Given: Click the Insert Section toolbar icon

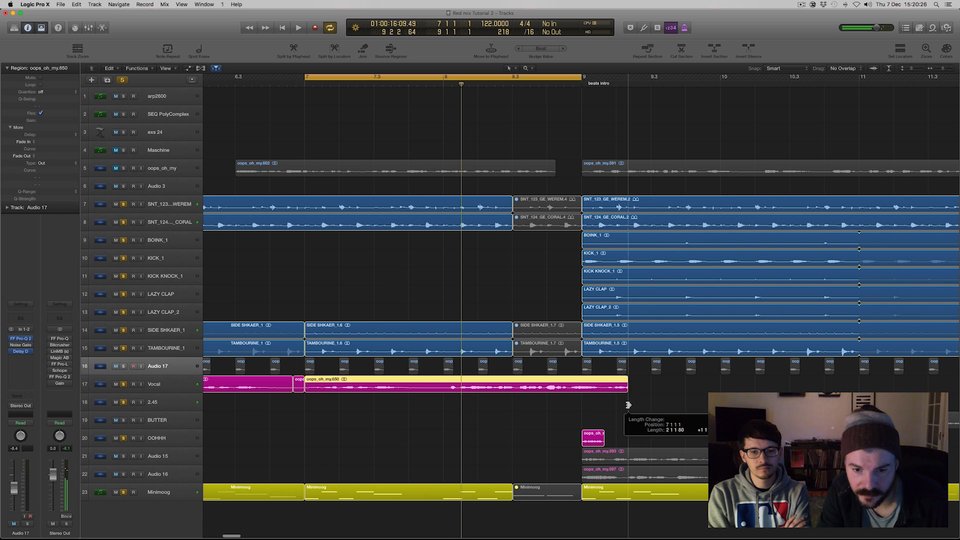Looking at the screenshot, I should coord(714,50).
